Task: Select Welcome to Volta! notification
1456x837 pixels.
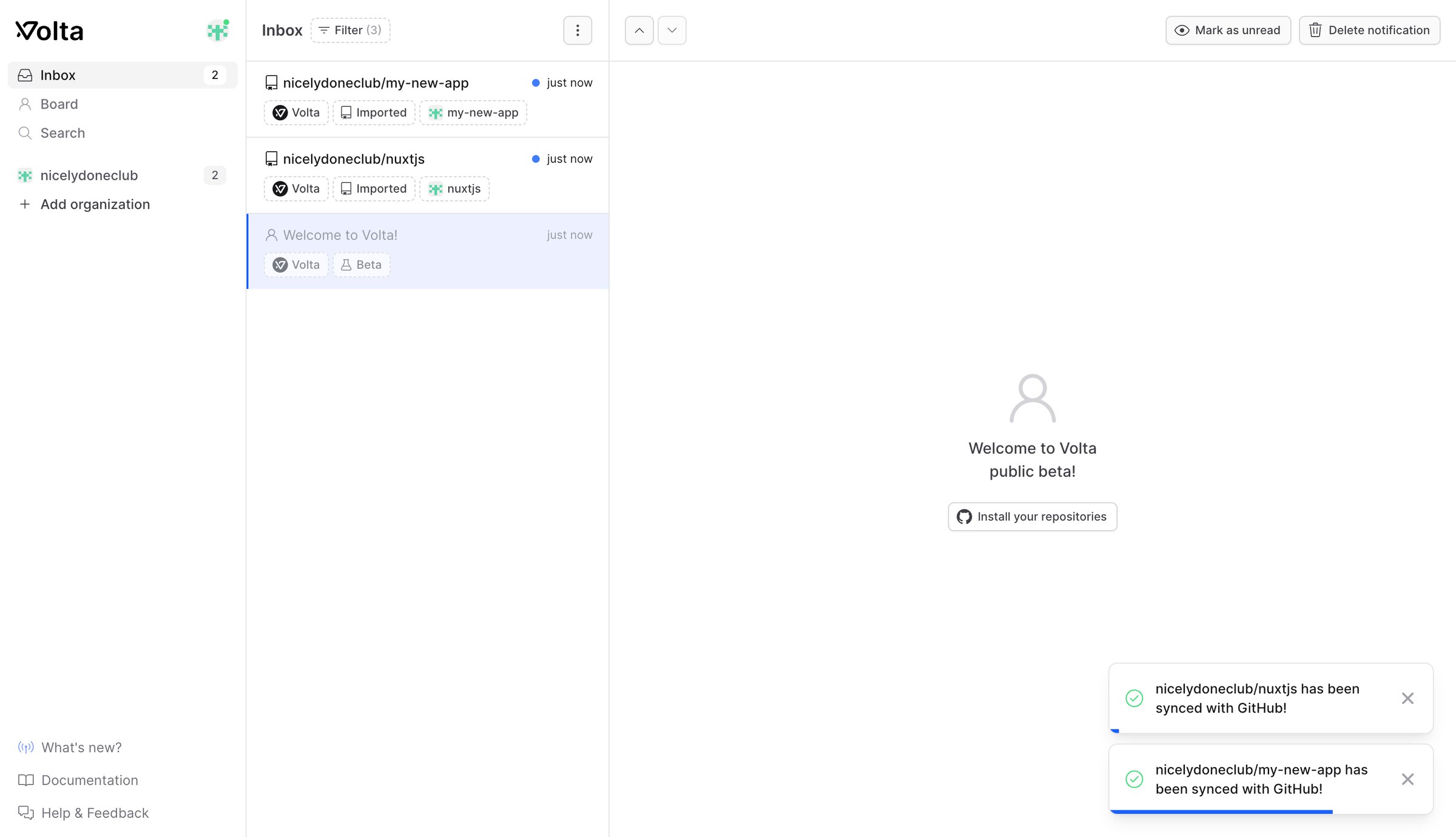Action: point(428,251)
